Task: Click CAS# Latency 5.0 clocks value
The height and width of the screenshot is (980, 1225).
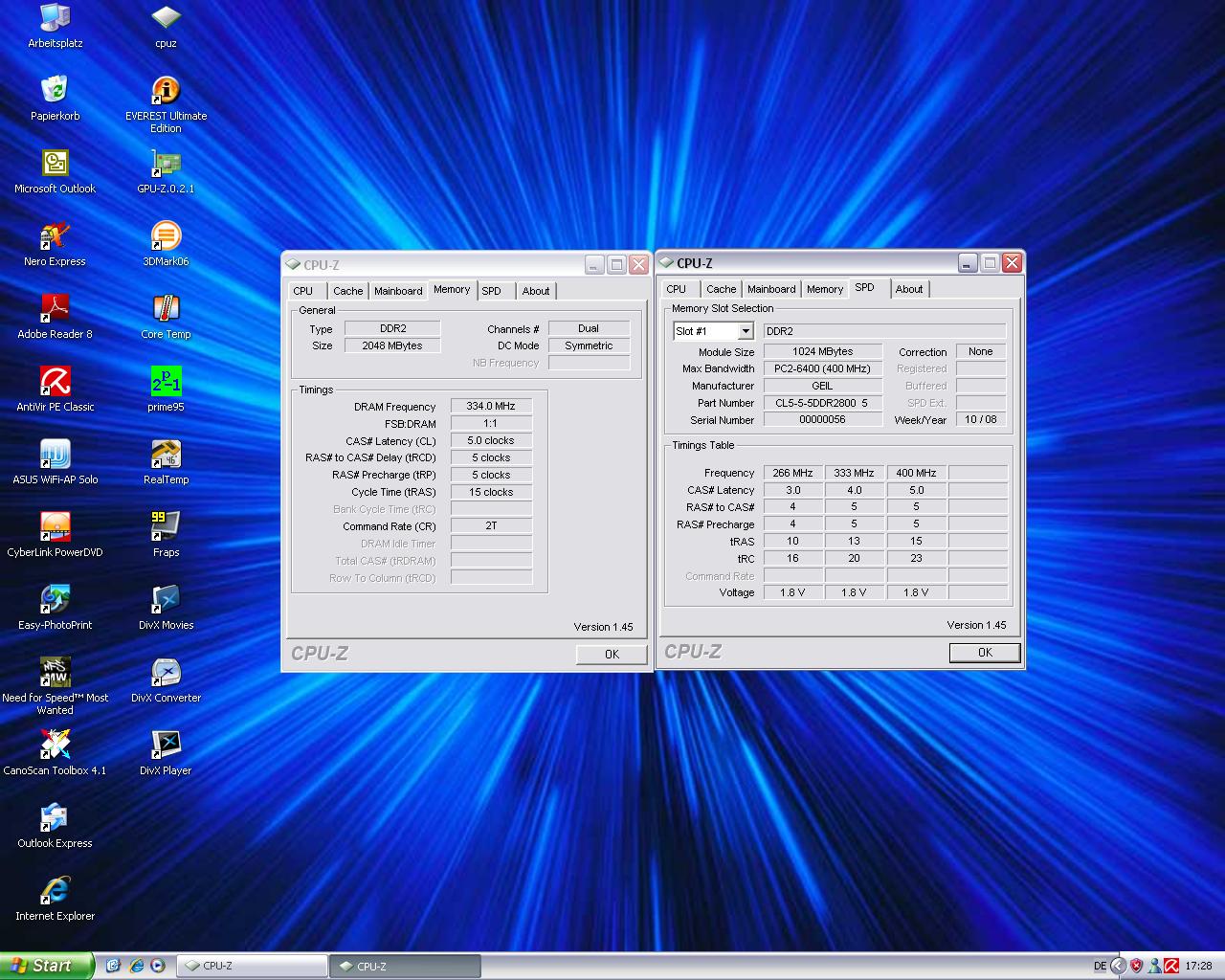Action: tap(491, 440)
